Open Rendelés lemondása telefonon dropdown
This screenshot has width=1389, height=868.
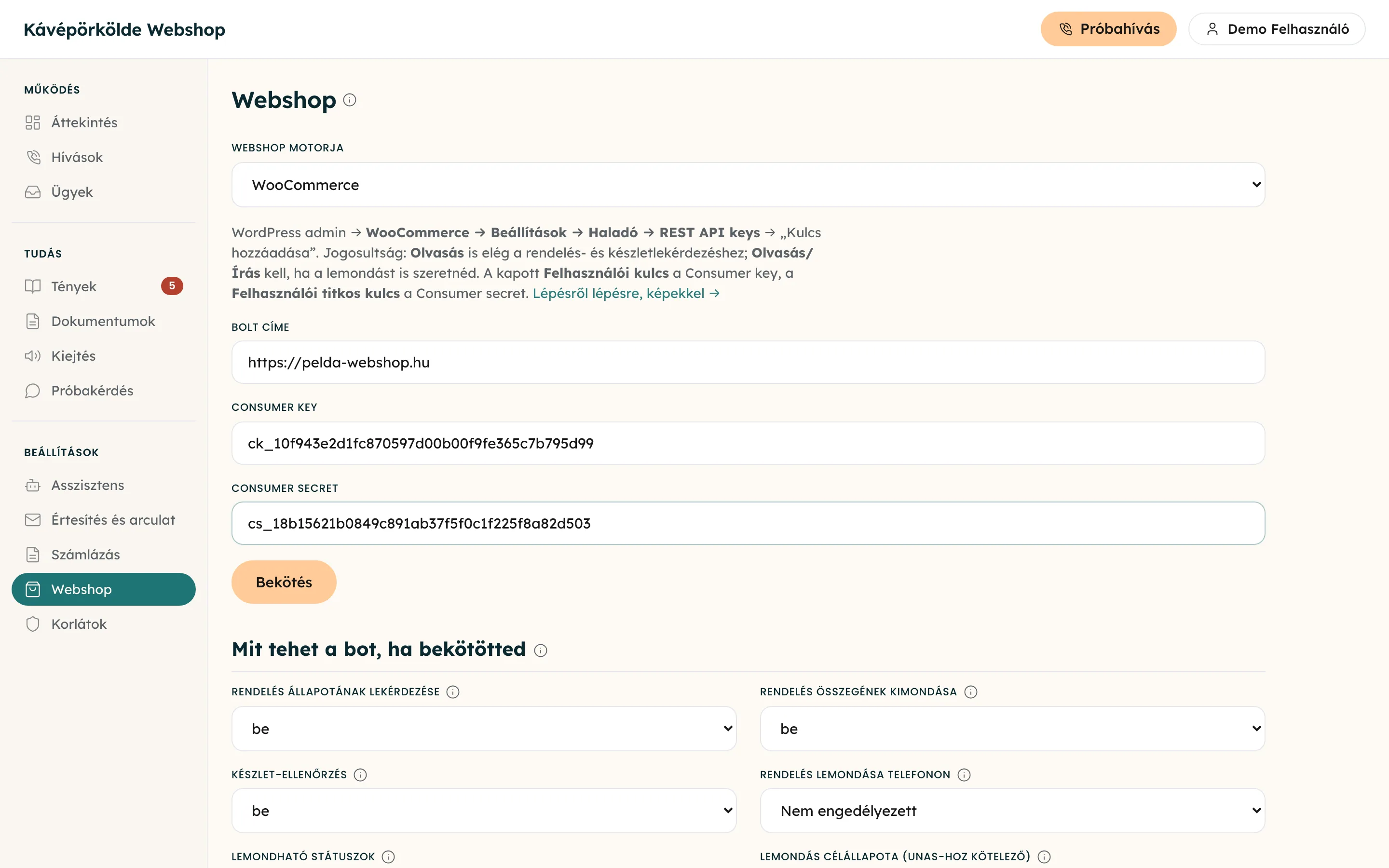click(1012, 811)
